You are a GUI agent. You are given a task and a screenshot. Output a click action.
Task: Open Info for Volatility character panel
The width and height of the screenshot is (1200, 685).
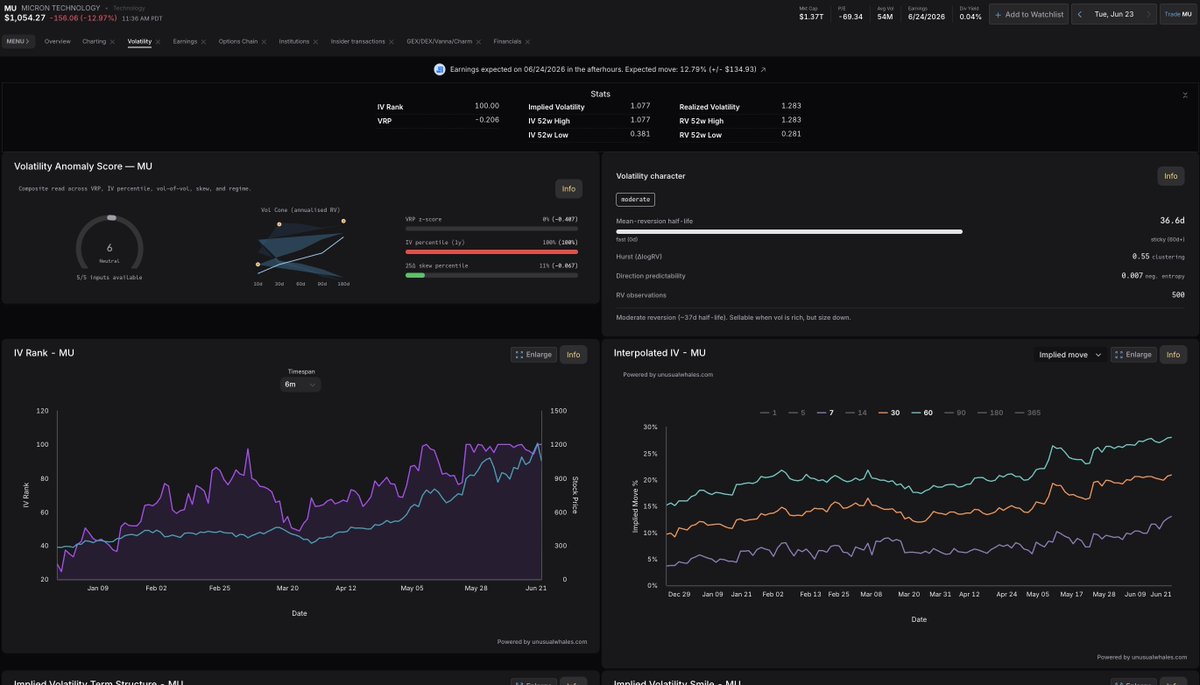point(1170,176)
